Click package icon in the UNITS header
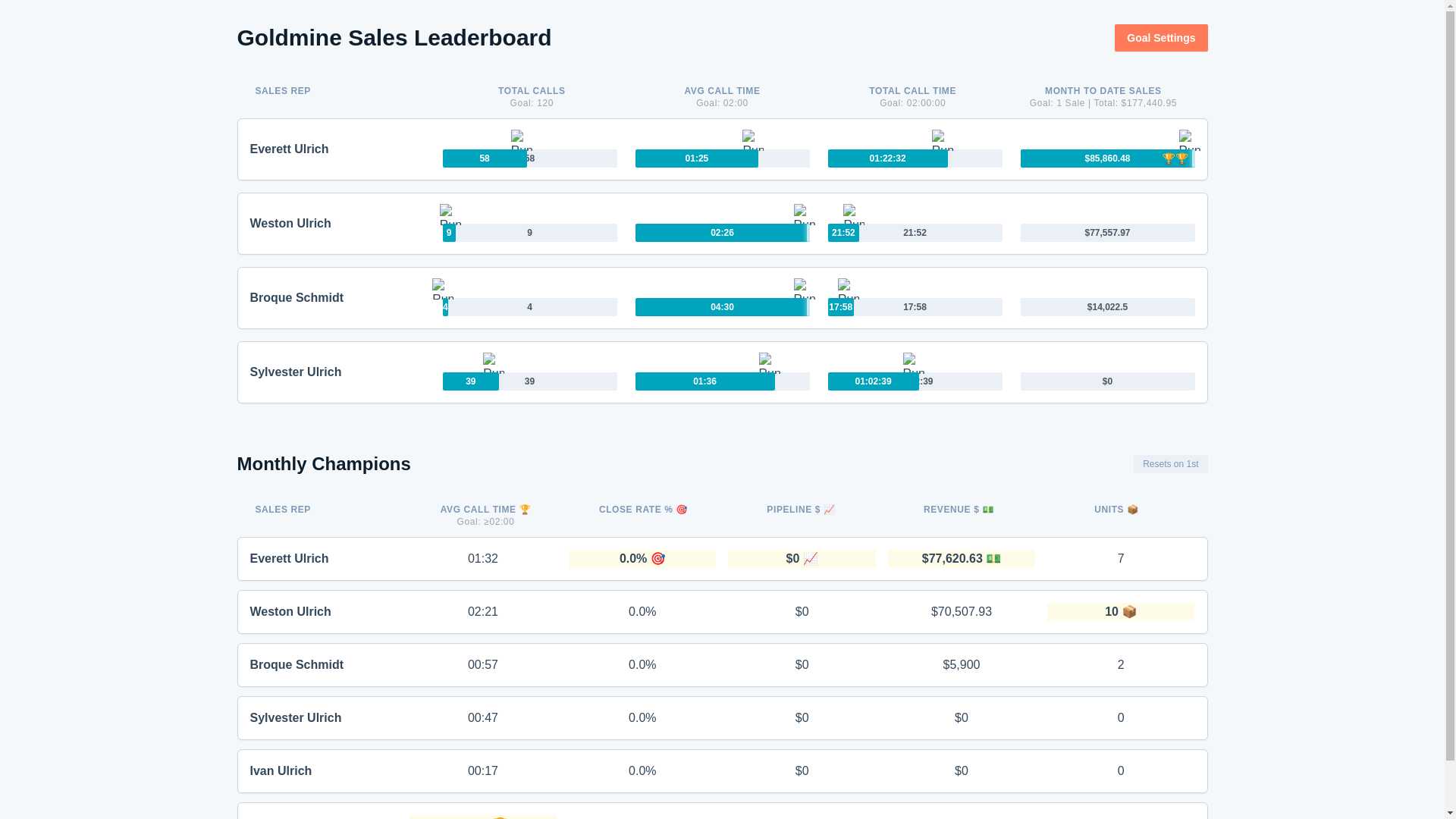The image size is (1456, 819). point(1132,510)
